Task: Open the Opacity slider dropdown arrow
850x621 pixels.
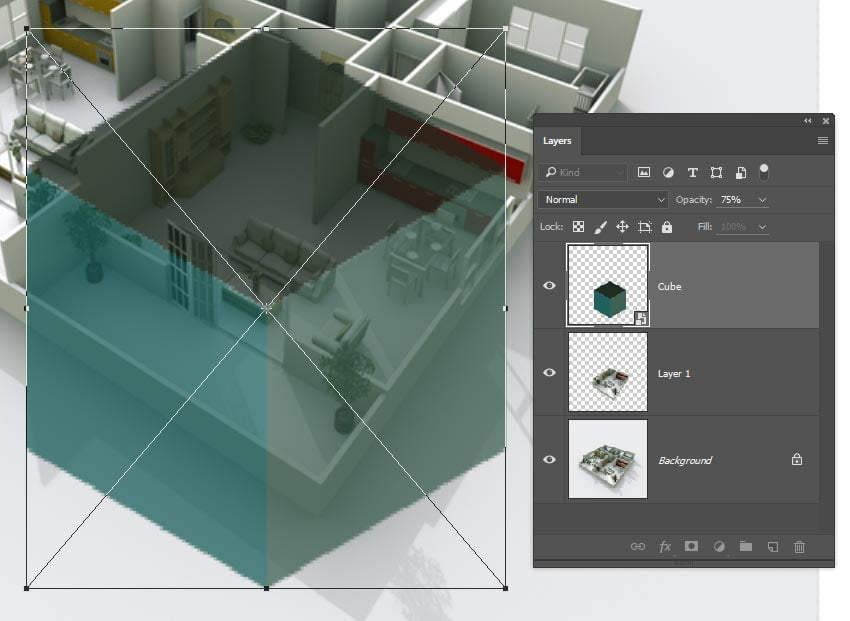Action: 762,200
